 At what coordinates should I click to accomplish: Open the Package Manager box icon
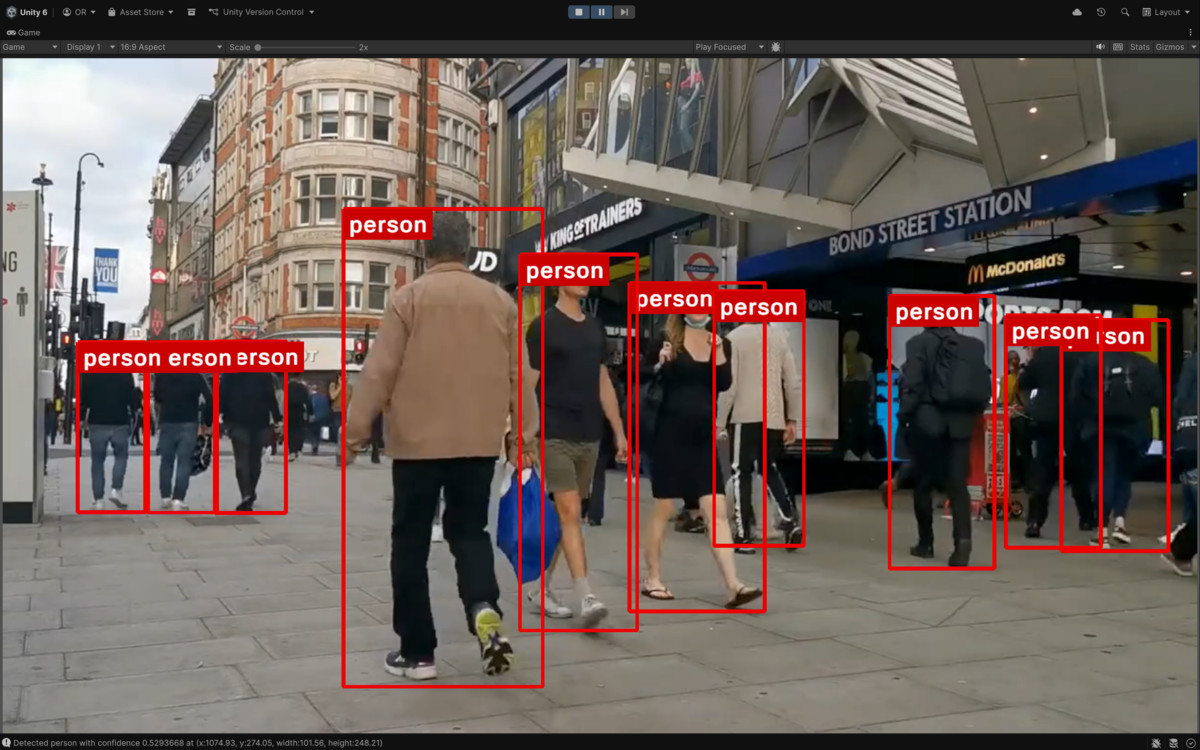(191, 12)
